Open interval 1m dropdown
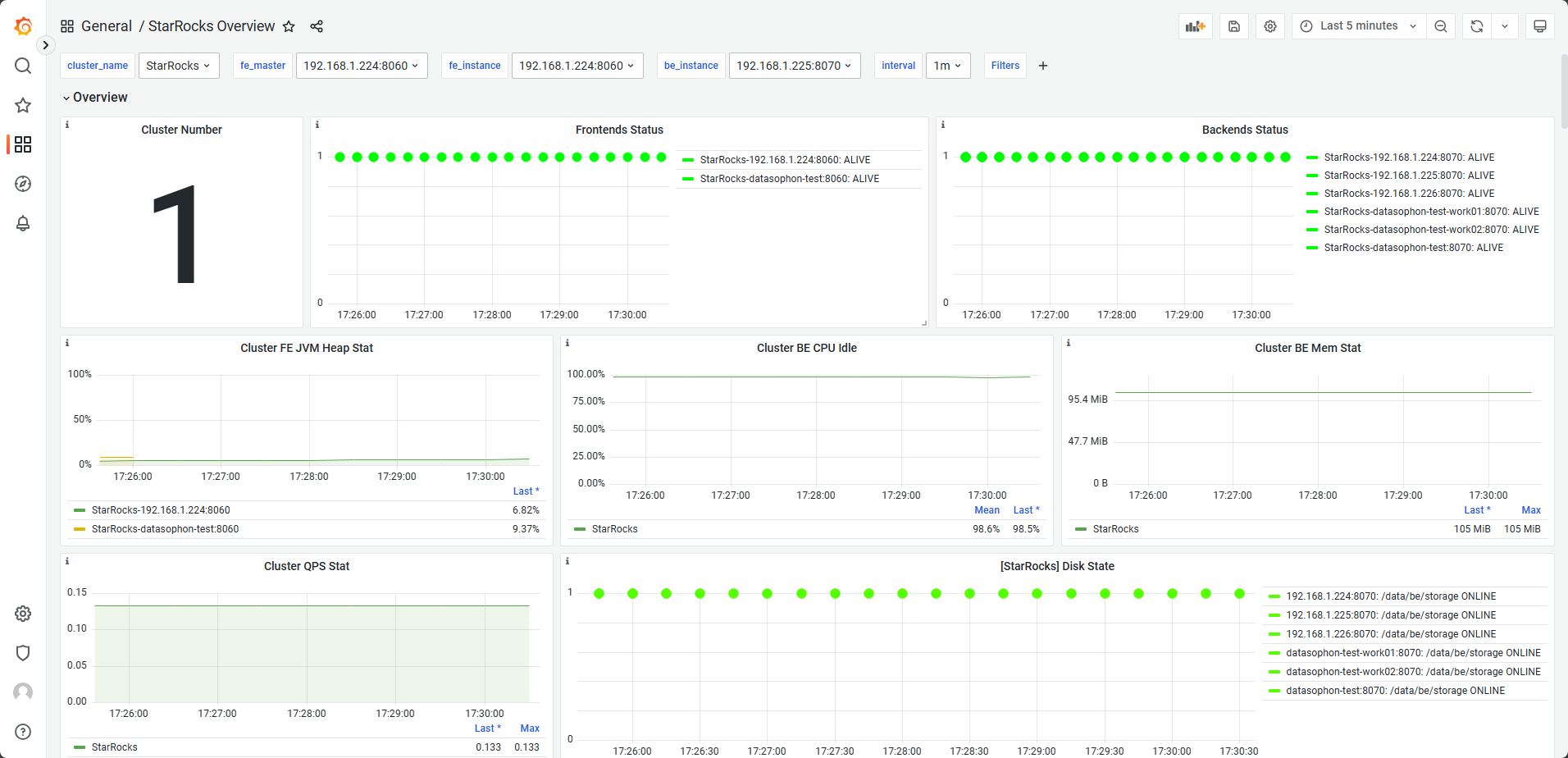The width and height of the screenshot is (1568, 758). point(948,66)
